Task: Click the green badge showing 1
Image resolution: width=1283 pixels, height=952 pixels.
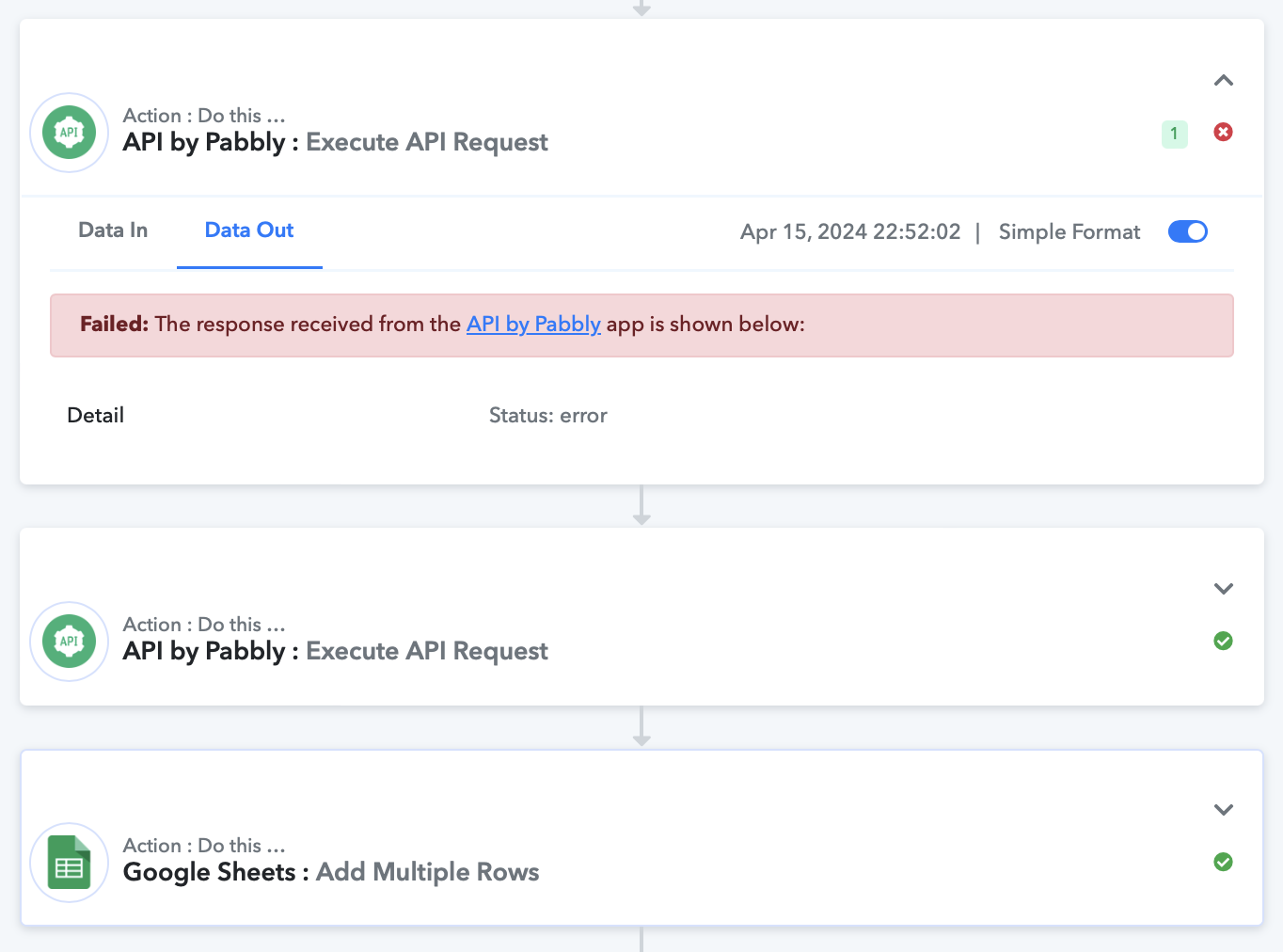Action: click(1174, 134)
